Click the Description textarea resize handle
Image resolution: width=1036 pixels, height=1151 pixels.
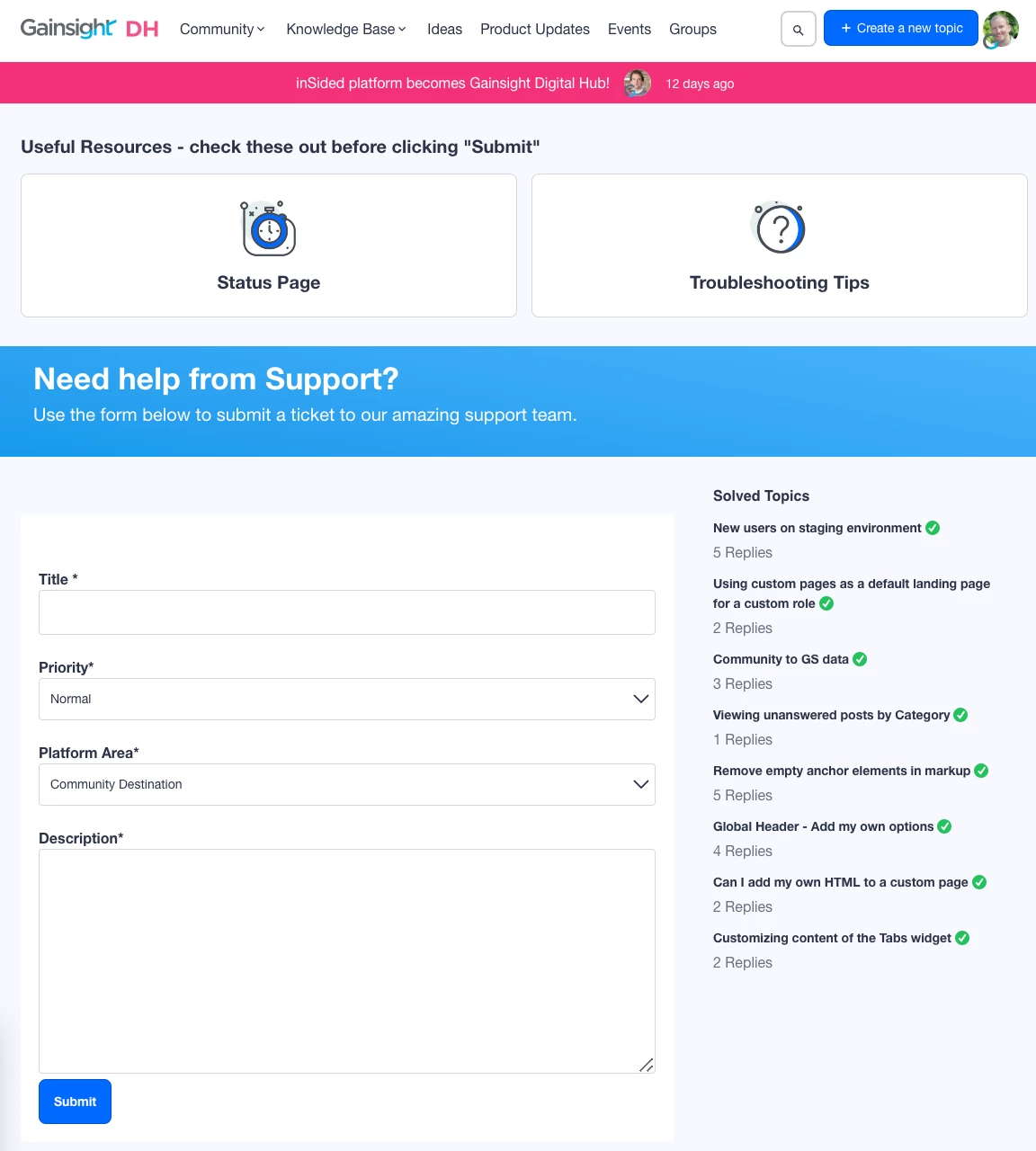(647, 1065)
